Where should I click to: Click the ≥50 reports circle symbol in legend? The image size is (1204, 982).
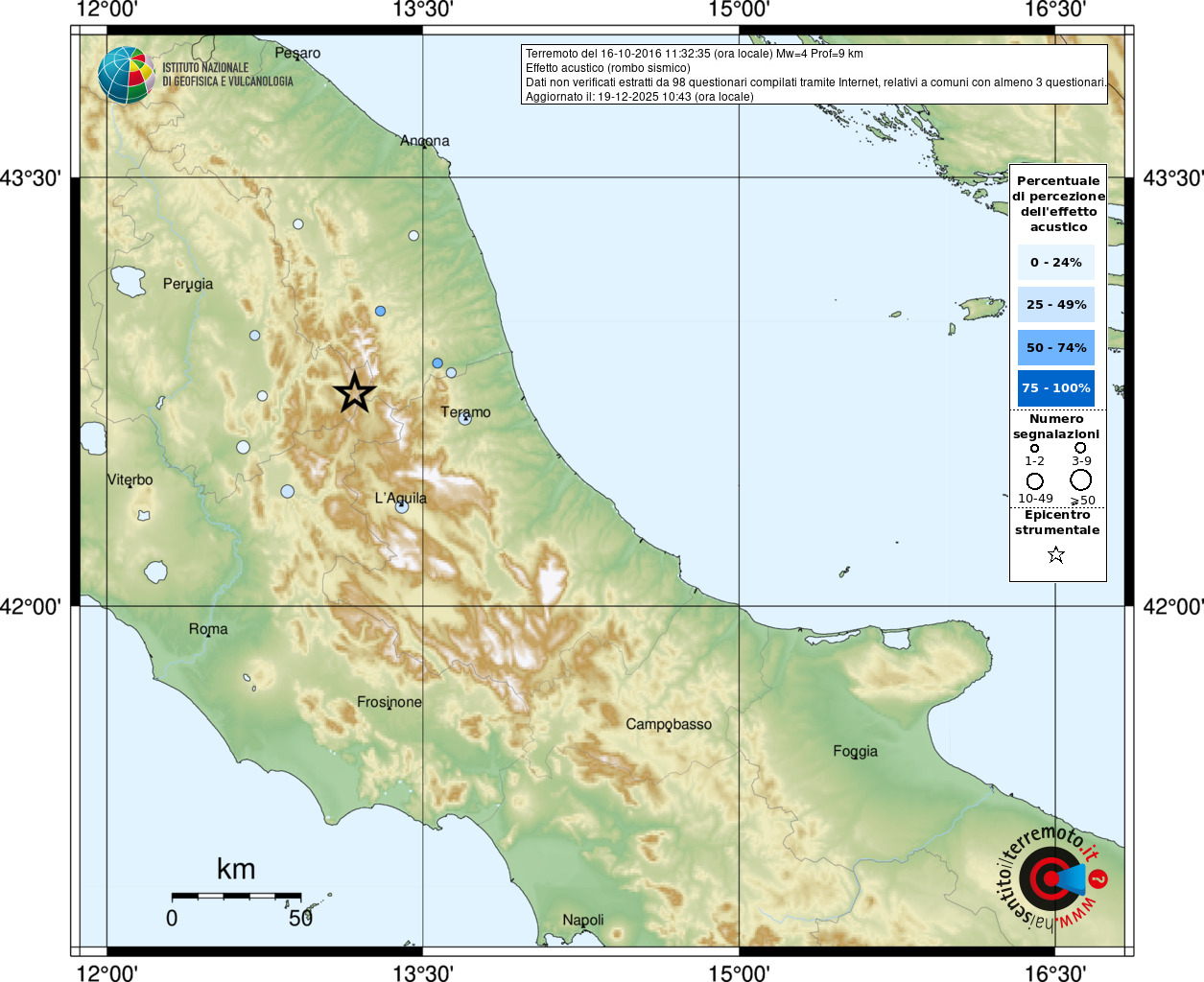pyautogui.click(x=1081, y=479)
